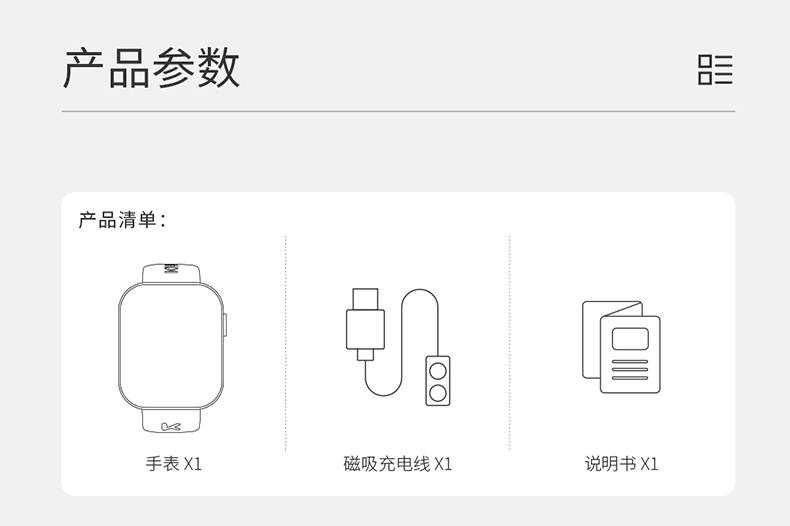Click the list grid icon beside 产品参数
The height and width of the screenshot is (526, 790).
point(715,70)
